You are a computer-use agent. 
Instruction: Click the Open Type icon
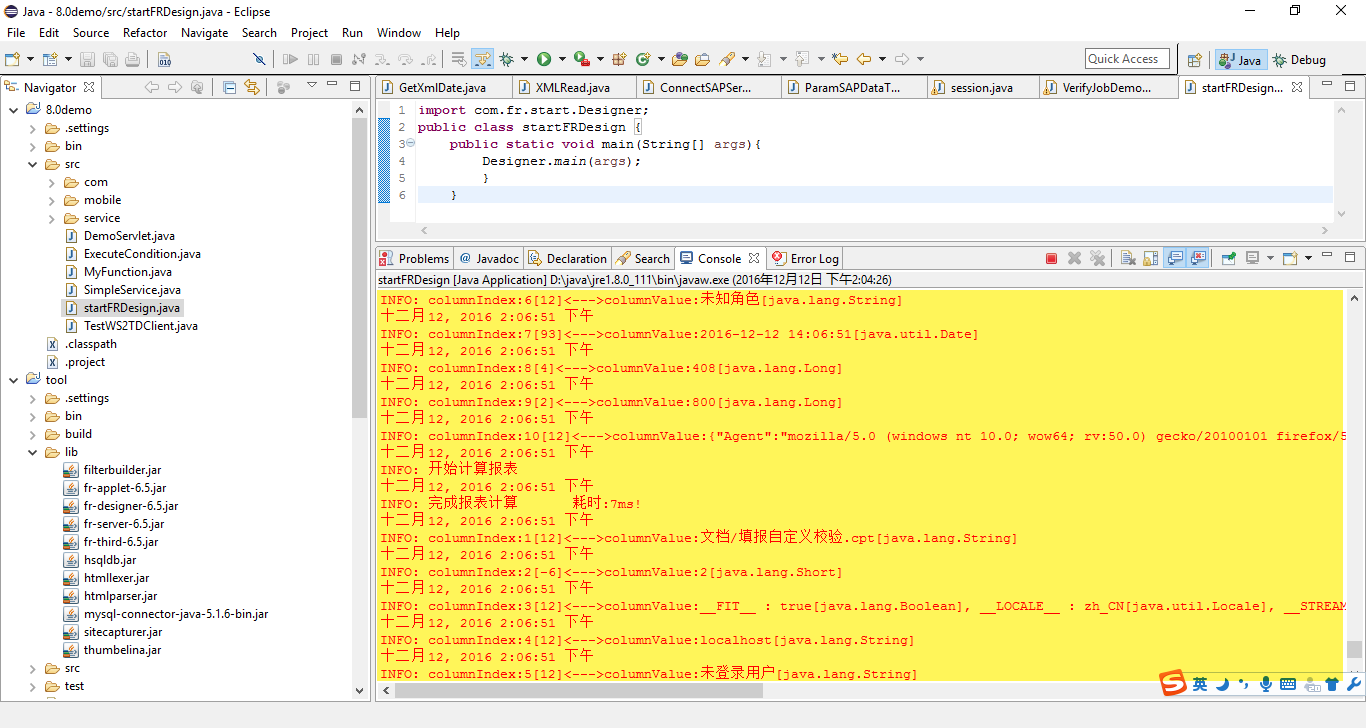(x=680, y=59)
